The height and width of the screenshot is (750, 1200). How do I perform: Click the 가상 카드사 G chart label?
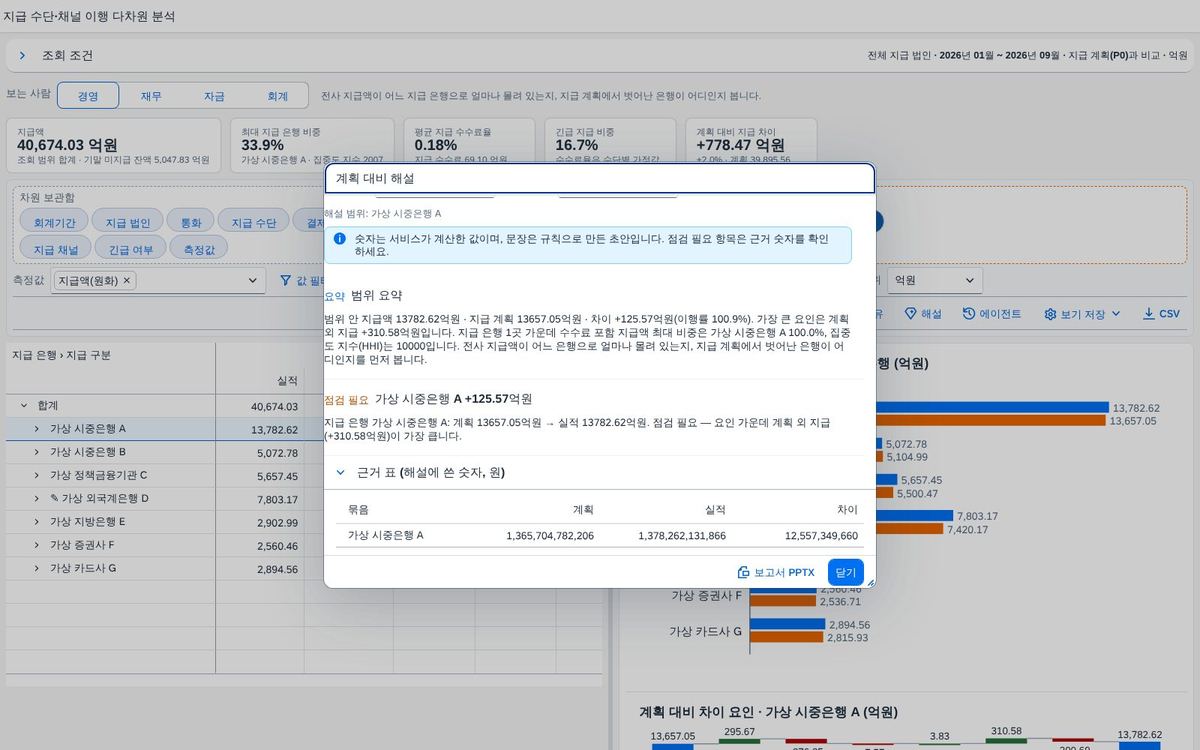(706, 631)
